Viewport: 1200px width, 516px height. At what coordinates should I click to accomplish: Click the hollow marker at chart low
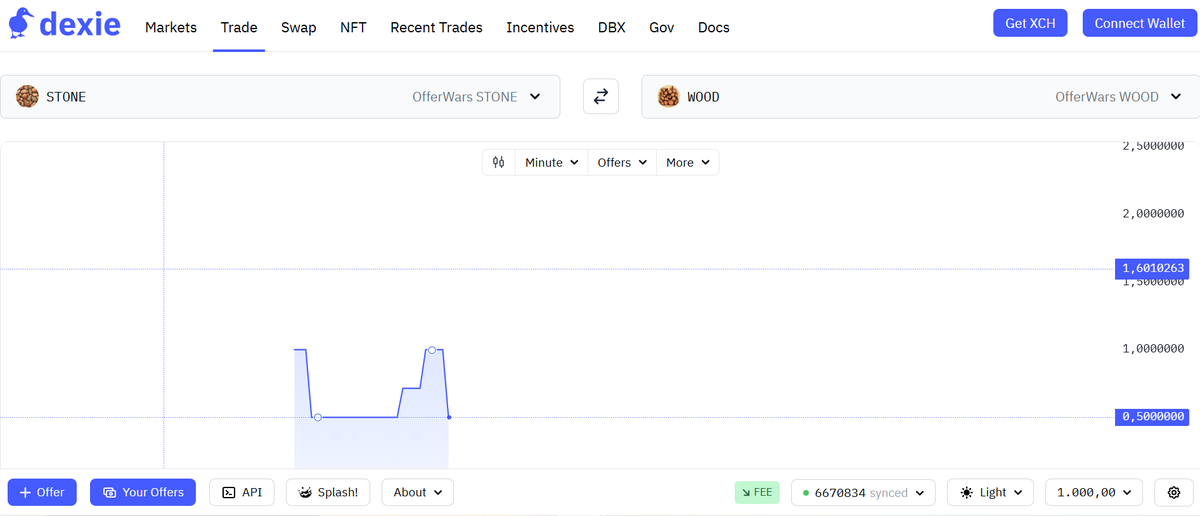pos(318,417)
